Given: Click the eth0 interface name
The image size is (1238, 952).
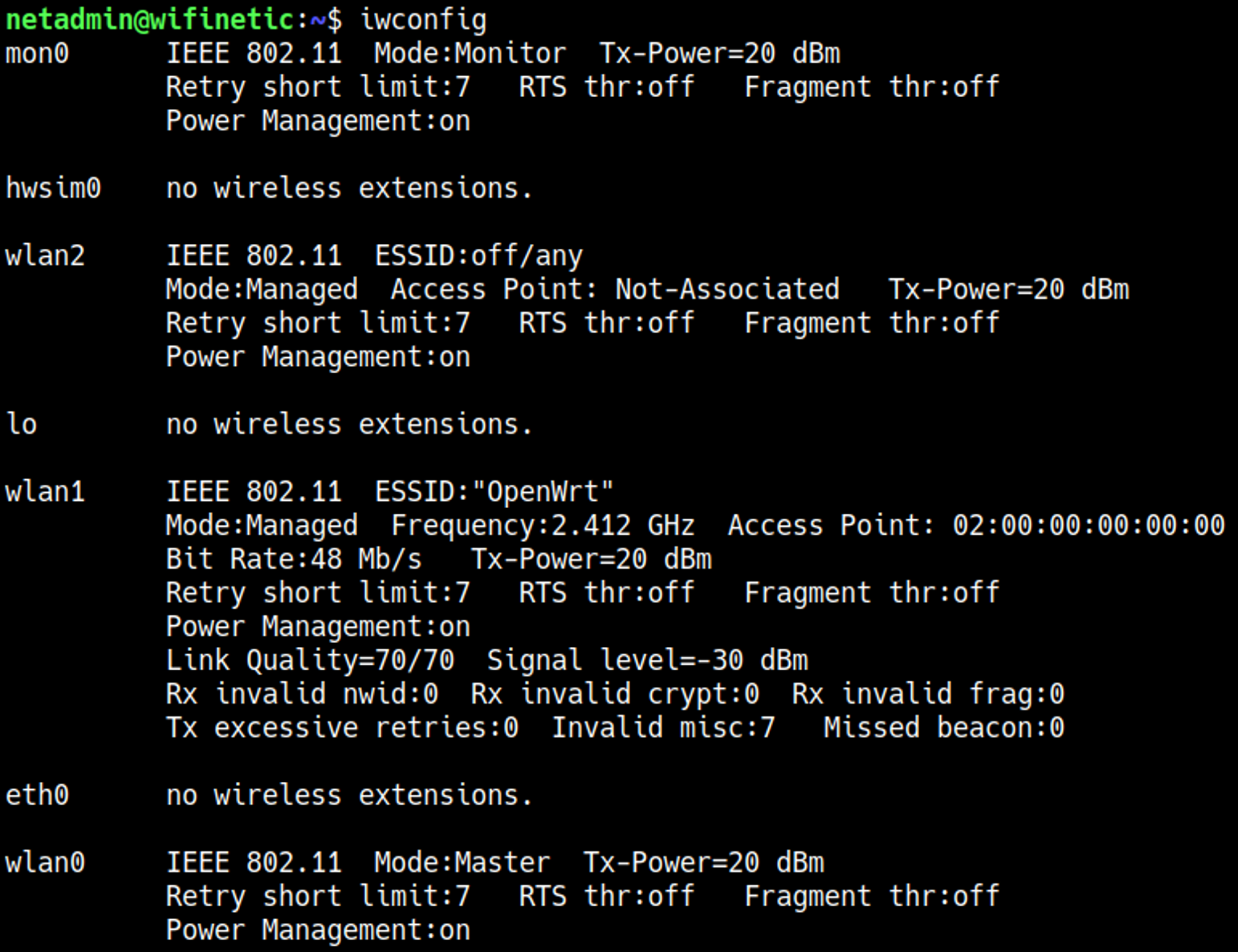Looking at the screenshot, I should click(x=37, y=795).
